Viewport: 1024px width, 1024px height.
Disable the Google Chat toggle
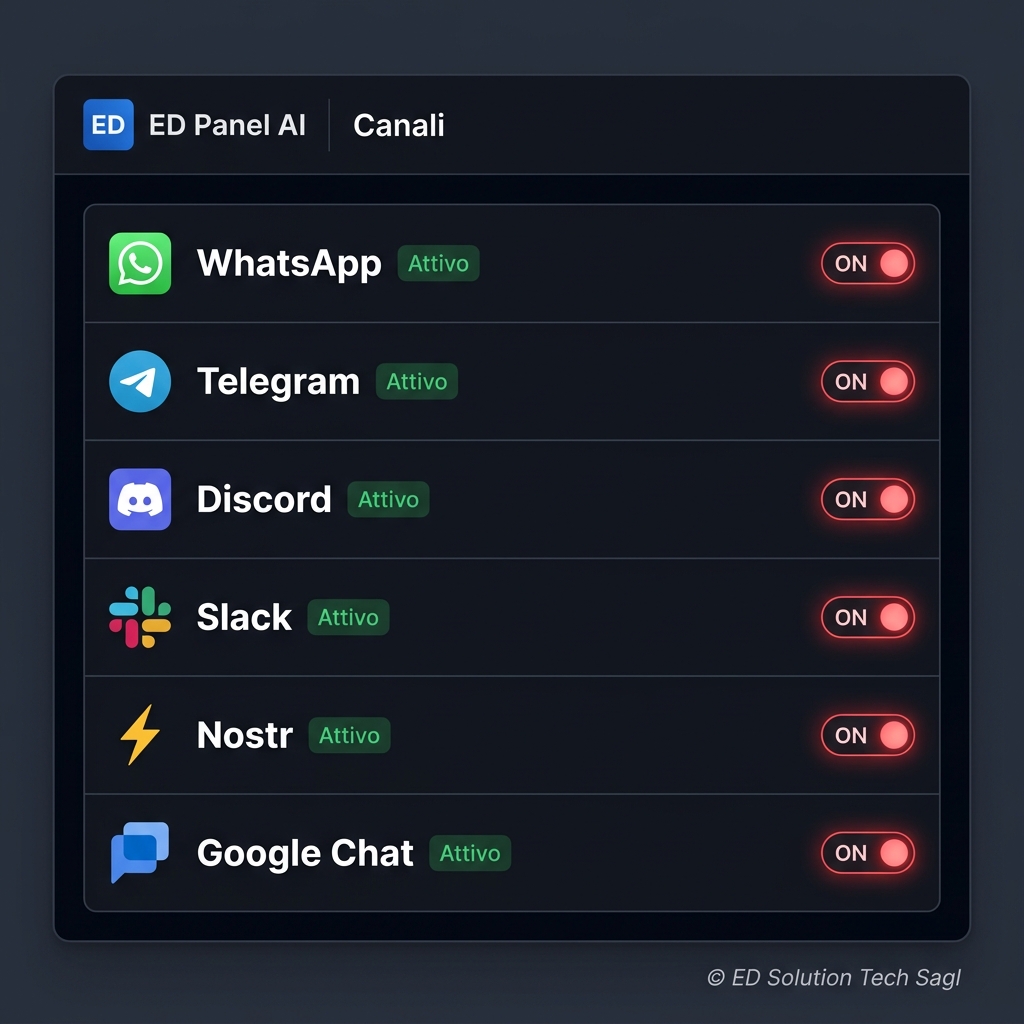(x=868, y=853)
